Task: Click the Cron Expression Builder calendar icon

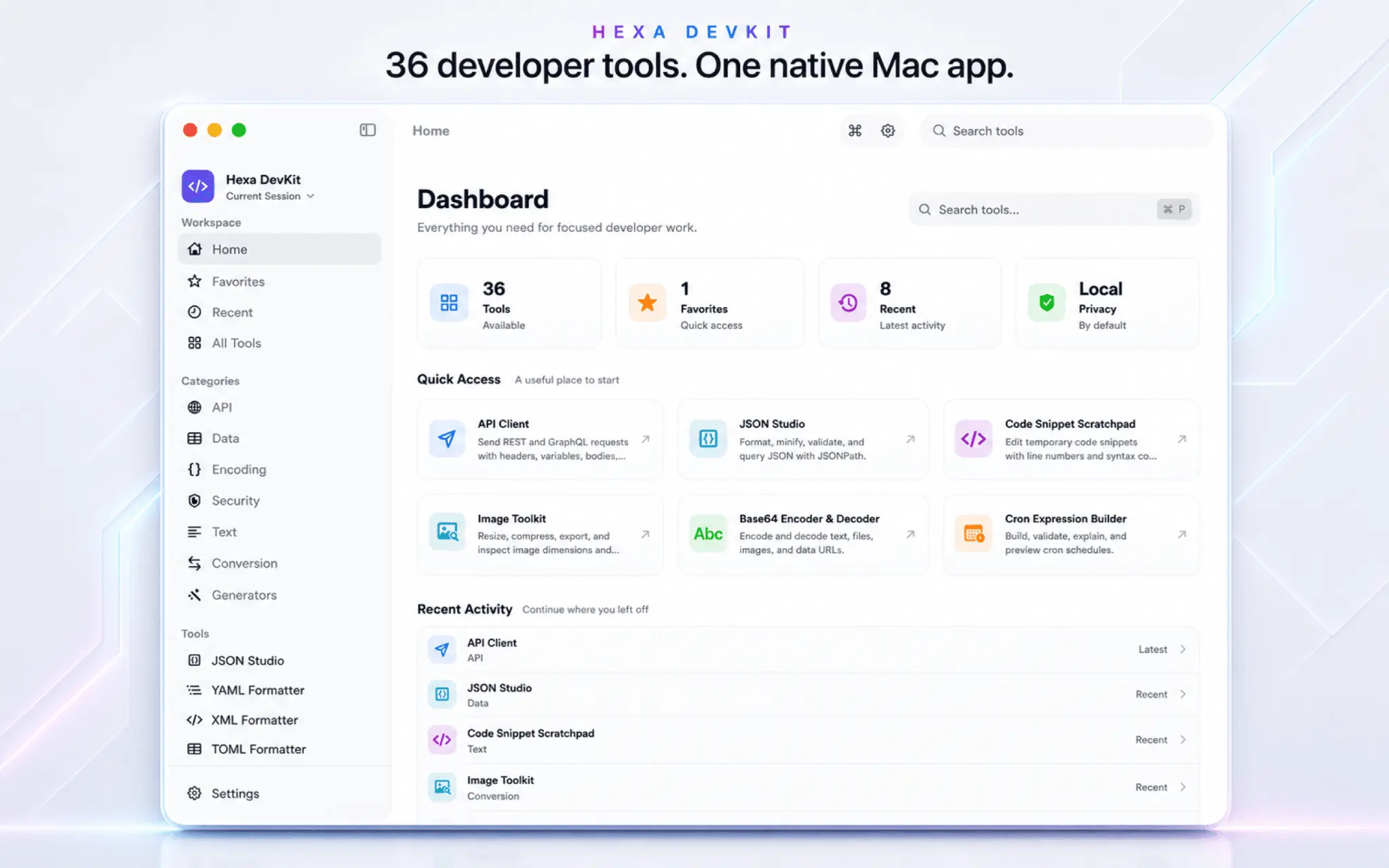Action: click(973, 534)
